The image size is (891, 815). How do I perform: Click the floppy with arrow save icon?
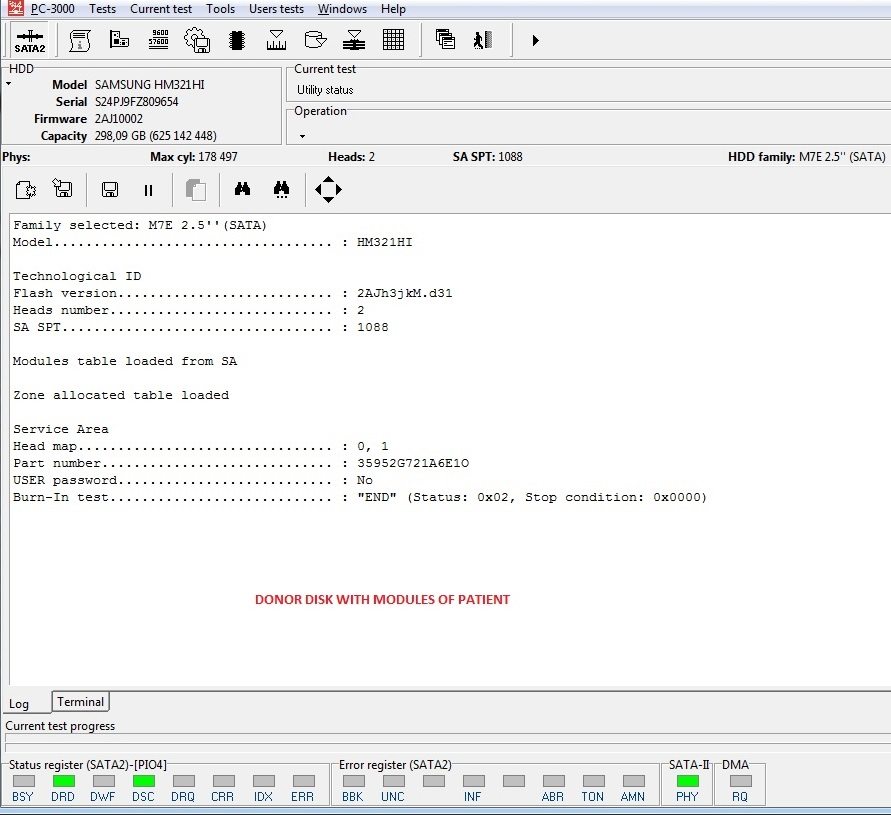point(63,188)
